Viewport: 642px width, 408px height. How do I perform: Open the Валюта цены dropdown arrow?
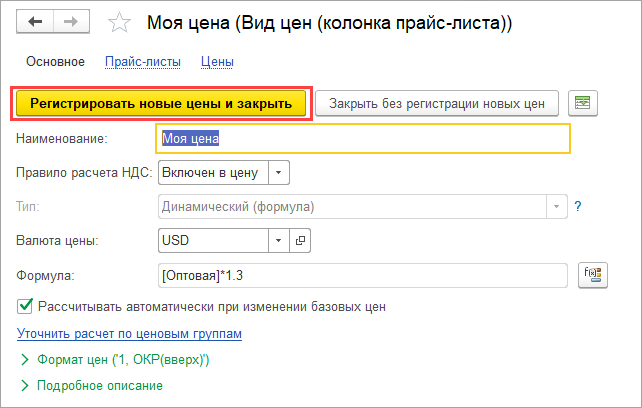[x=279, y=240]
